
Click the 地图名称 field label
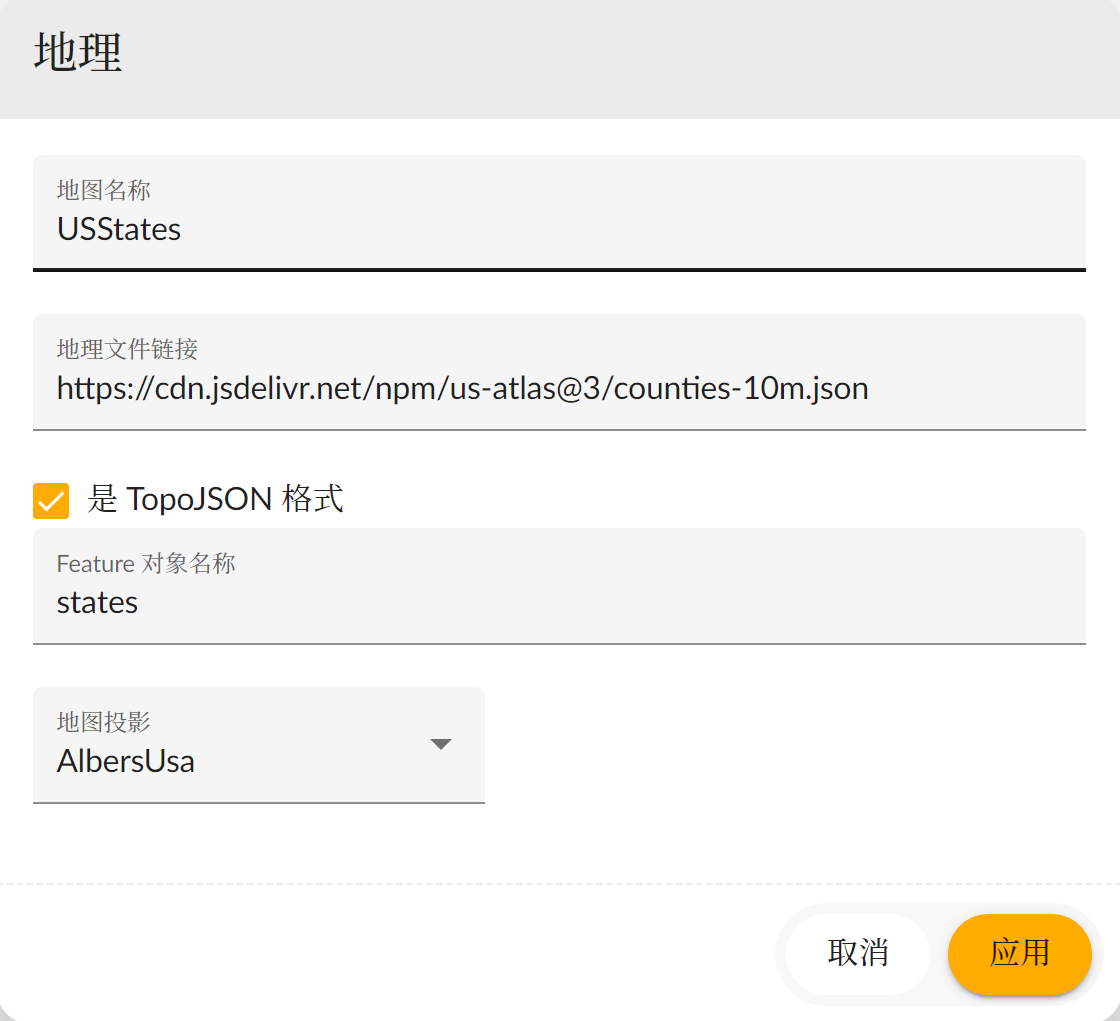click(x=104, y=189)
